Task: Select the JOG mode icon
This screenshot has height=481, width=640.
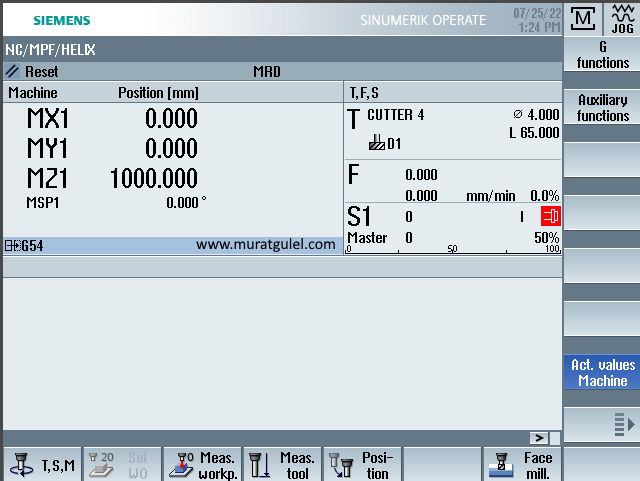Action: coord(622,19)
